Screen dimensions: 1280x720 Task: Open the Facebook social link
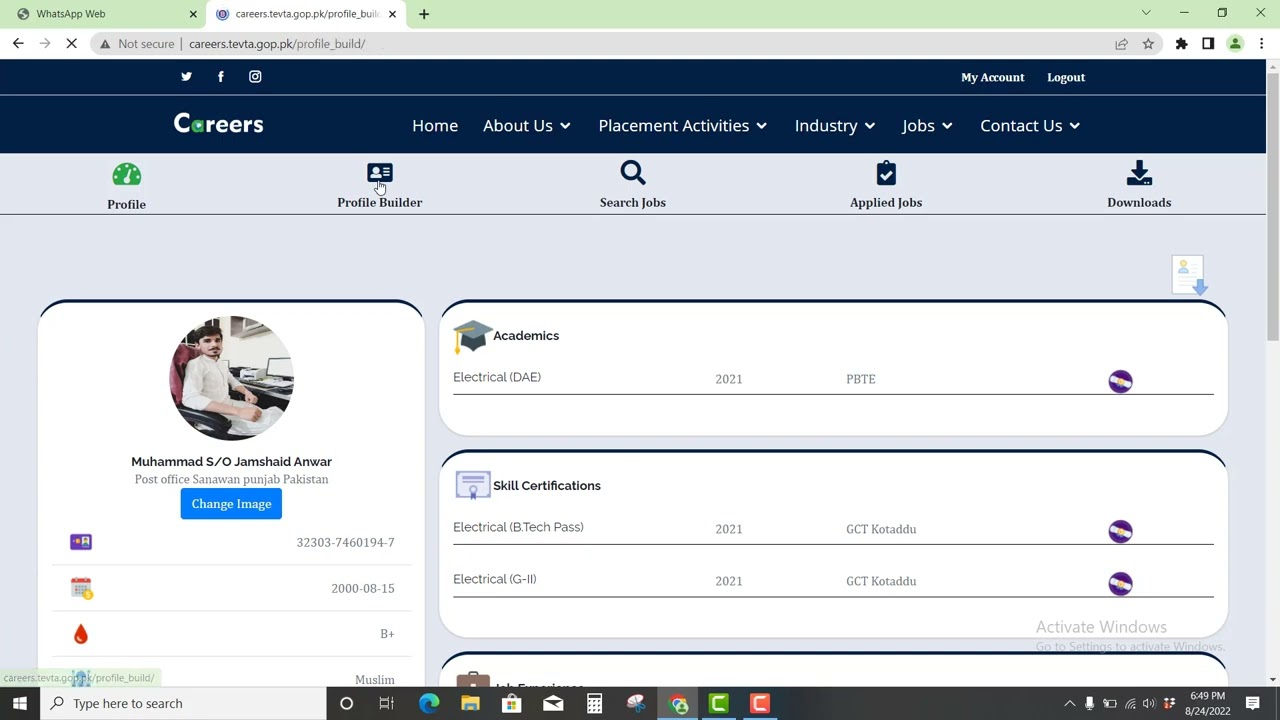(x=221, y=77)
